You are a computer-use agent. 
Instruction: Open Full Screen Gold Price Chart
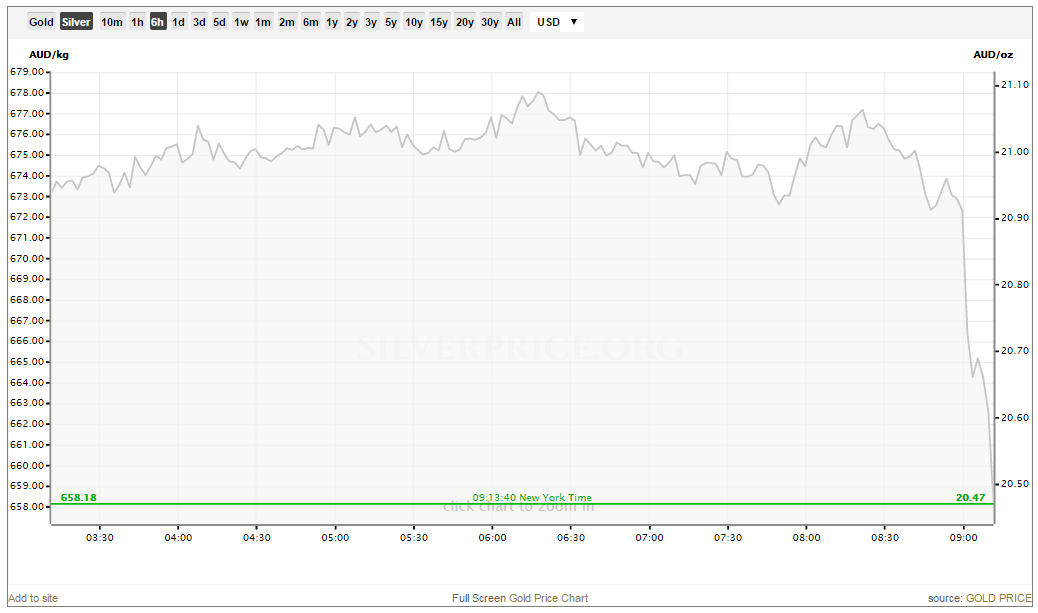click(520, 598)
